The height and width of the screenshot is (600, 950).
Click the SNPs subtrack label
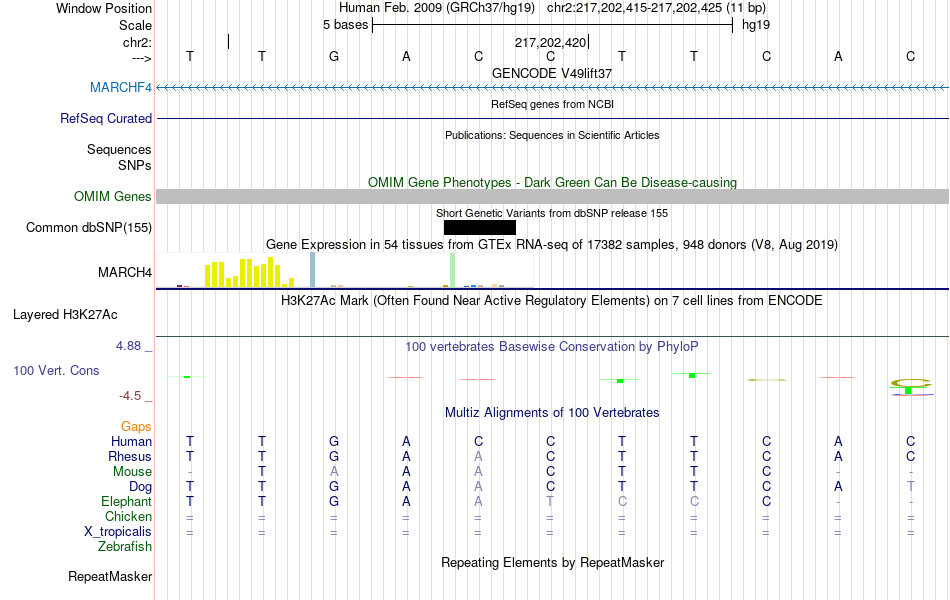(135, 165)
